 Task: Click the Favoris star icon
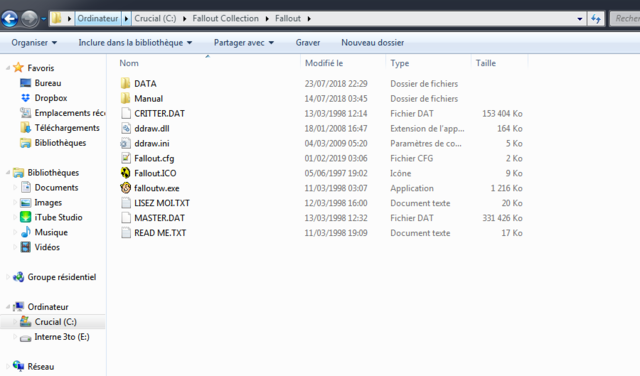pos(18,67)
